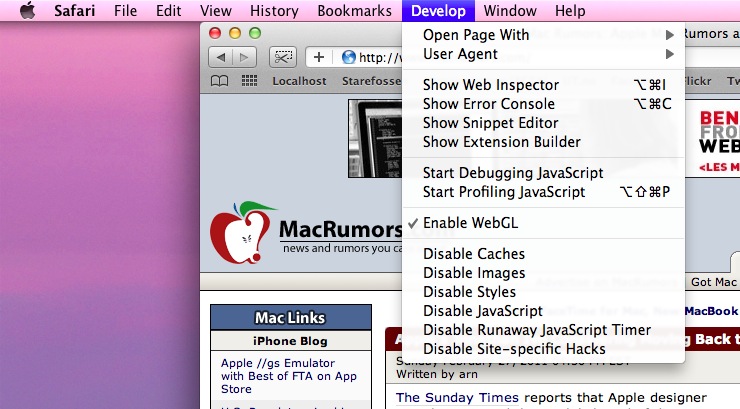Toggle the Enable WebGL checkmark item
The height and width of the screenshot is (409, 740).
tap(543, 223)
